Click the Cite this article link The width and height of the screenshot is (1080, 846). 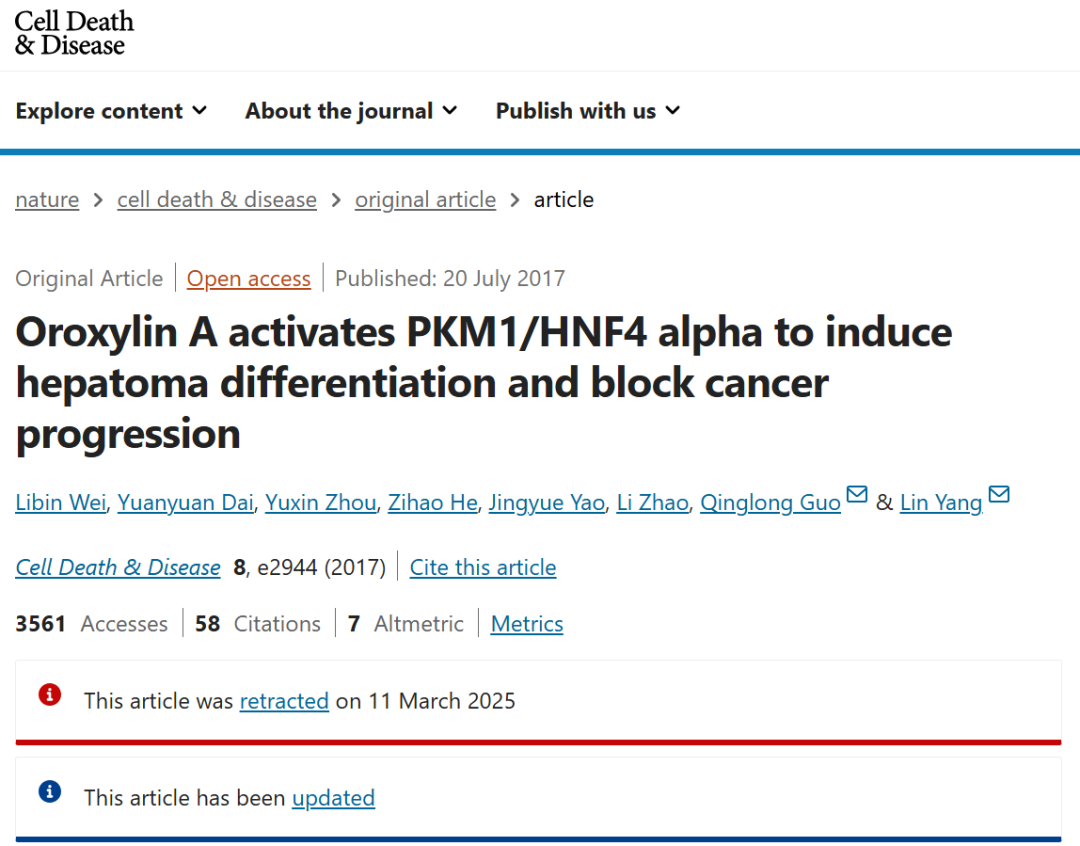(483, 567)
